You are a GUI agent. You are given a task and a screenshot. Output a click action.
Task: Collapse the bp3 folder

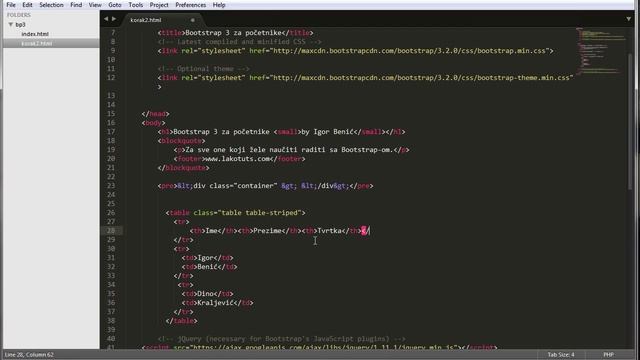11,24
